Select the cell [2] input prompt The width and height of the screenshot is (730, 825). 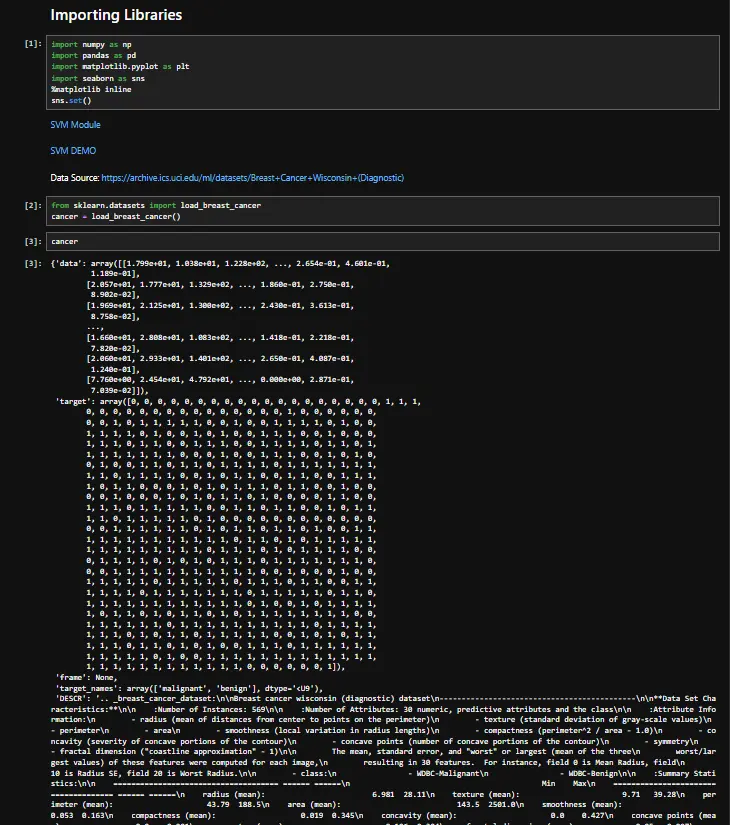coord(34,205)
